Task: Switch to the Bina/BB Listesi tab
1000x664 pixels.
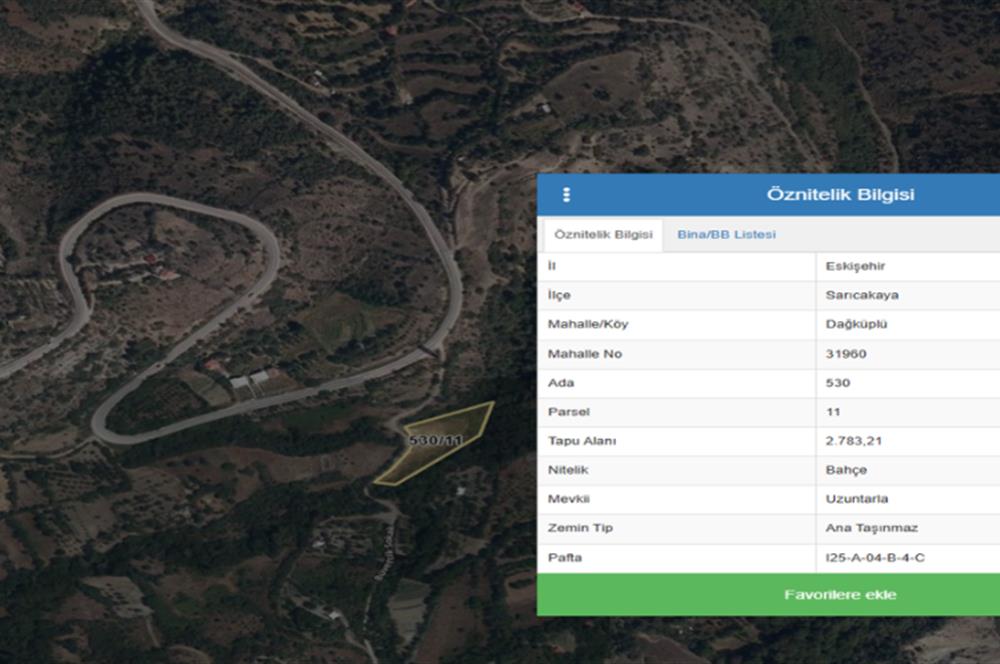Action: click(726, 234)
